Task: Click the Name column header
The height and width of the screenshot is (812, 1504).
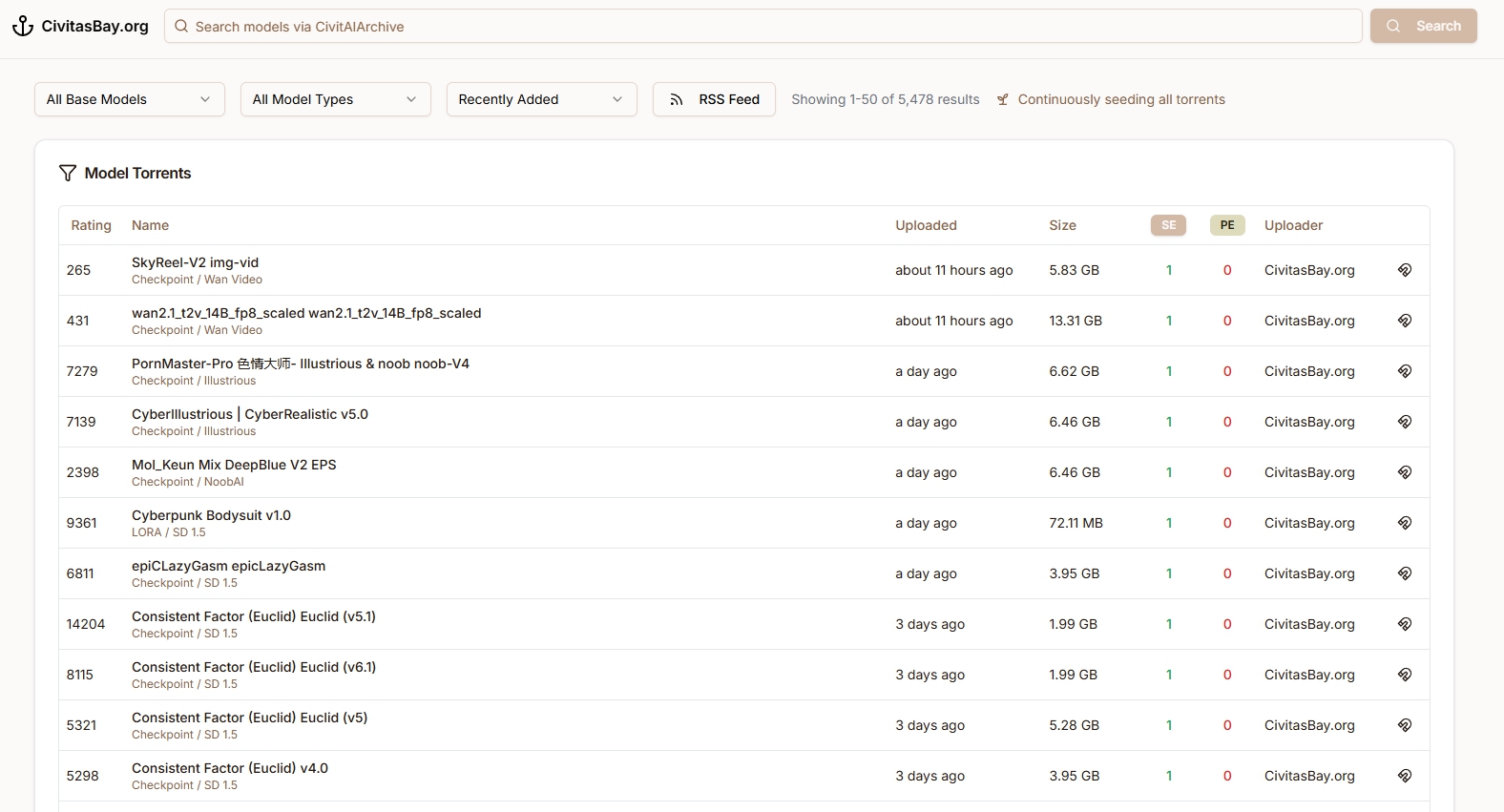Action: click(x=150, y=225)
